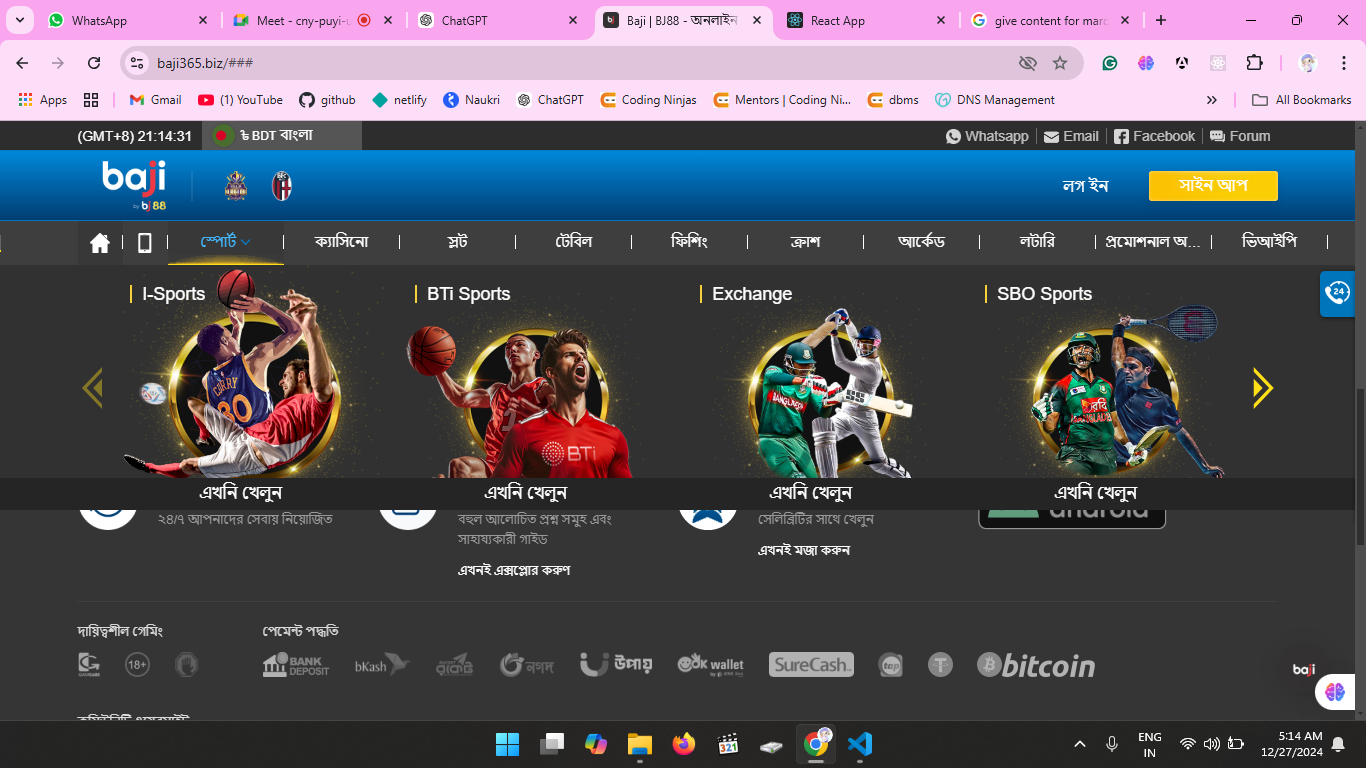The width and height of the screenshot is (1366, 768).
Task: Bookmark this page with star icon
Action: (1060, 63)
